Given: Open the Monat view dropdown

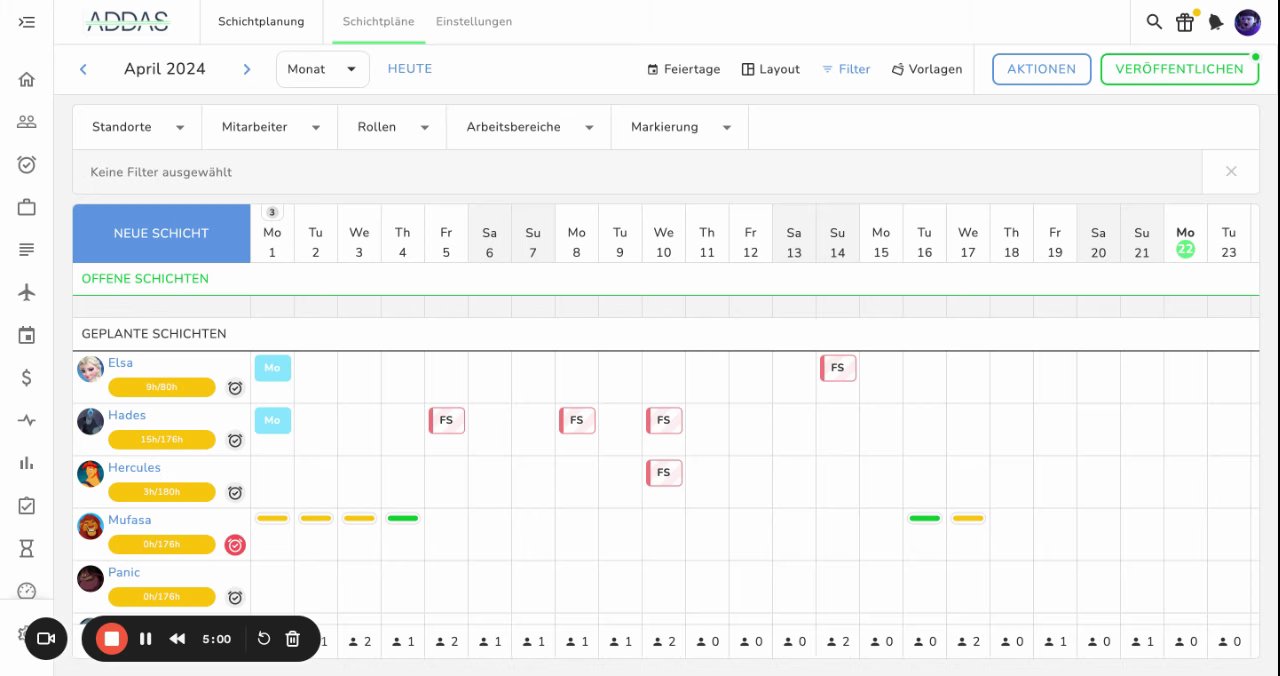Looking at the screenshot, I should 323,69.
